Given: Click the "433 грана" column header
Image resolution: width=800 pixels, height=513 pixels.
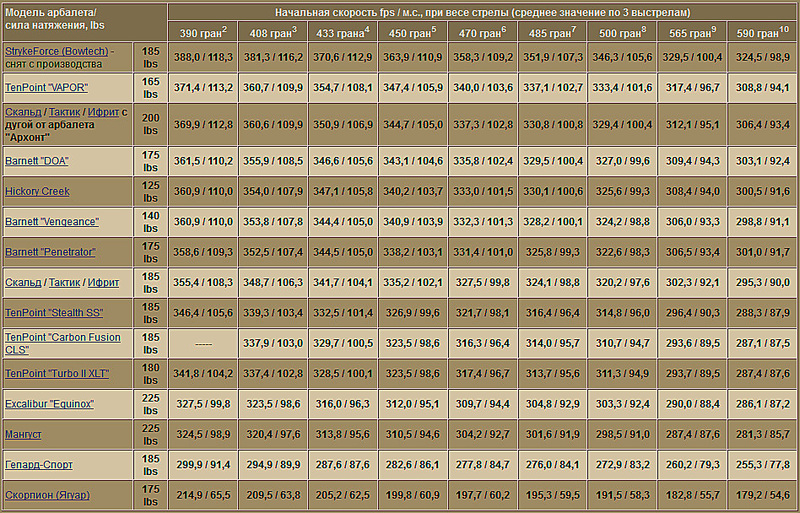Looking at the screenshot, I should 343,32.
